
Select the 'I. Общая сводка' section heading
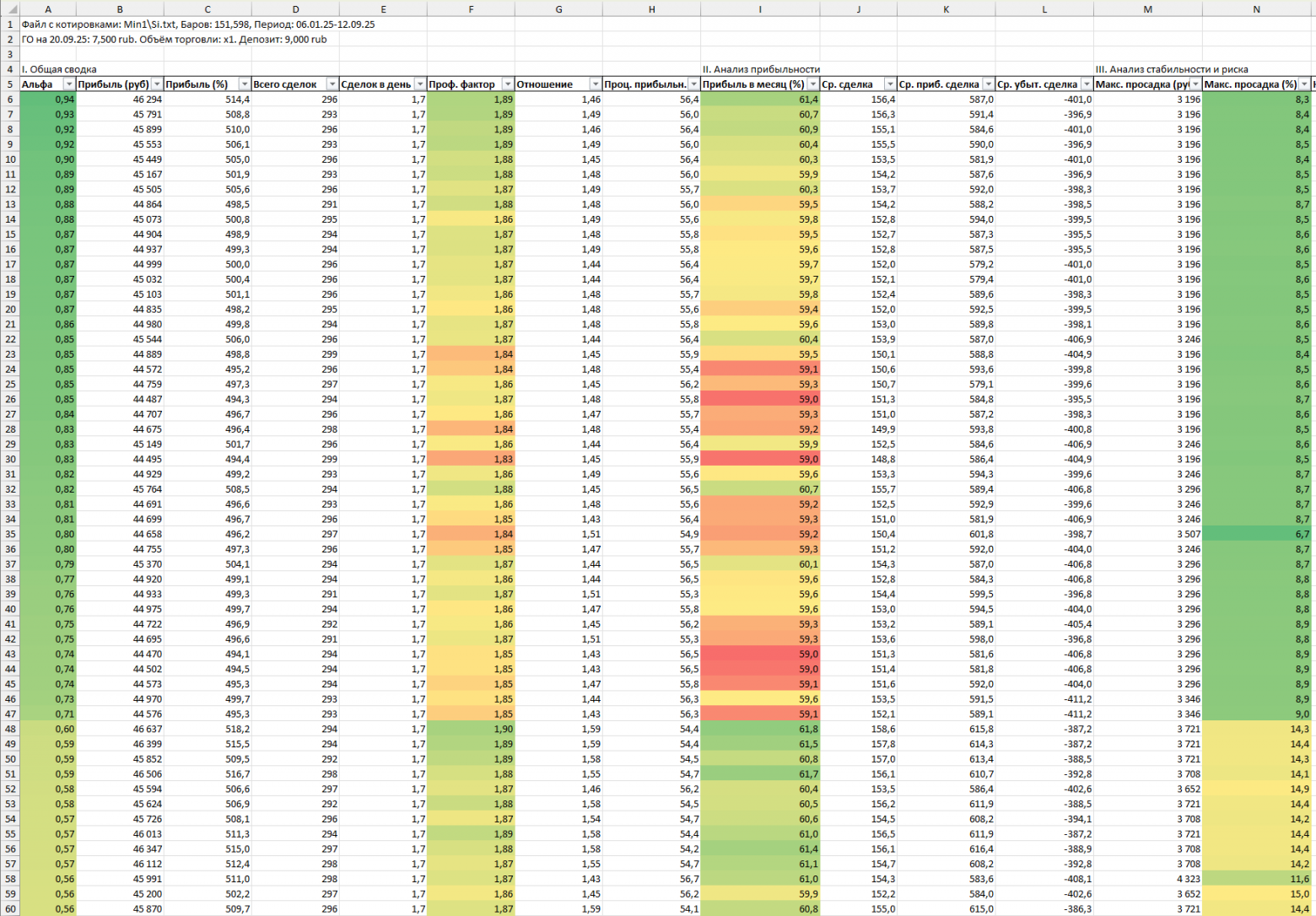point(59,69)
